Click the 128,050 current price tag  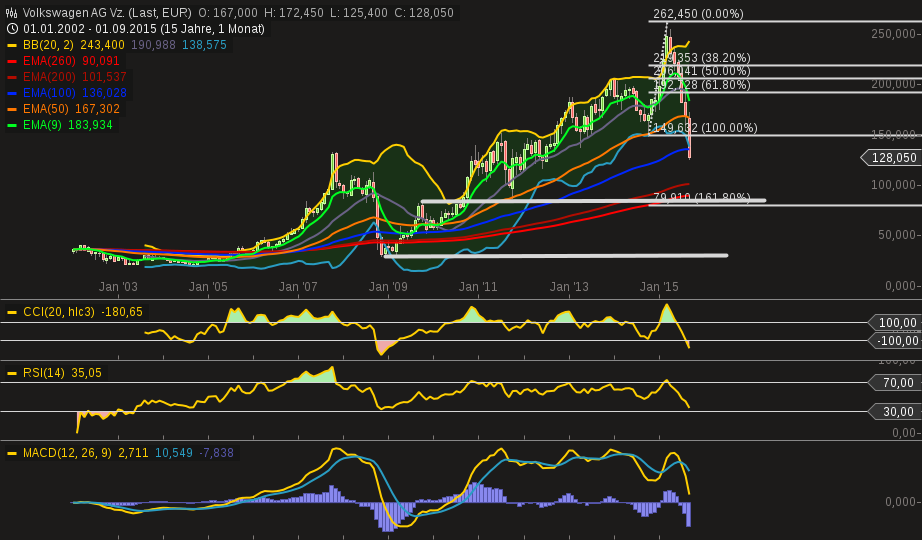click(890, 158)
